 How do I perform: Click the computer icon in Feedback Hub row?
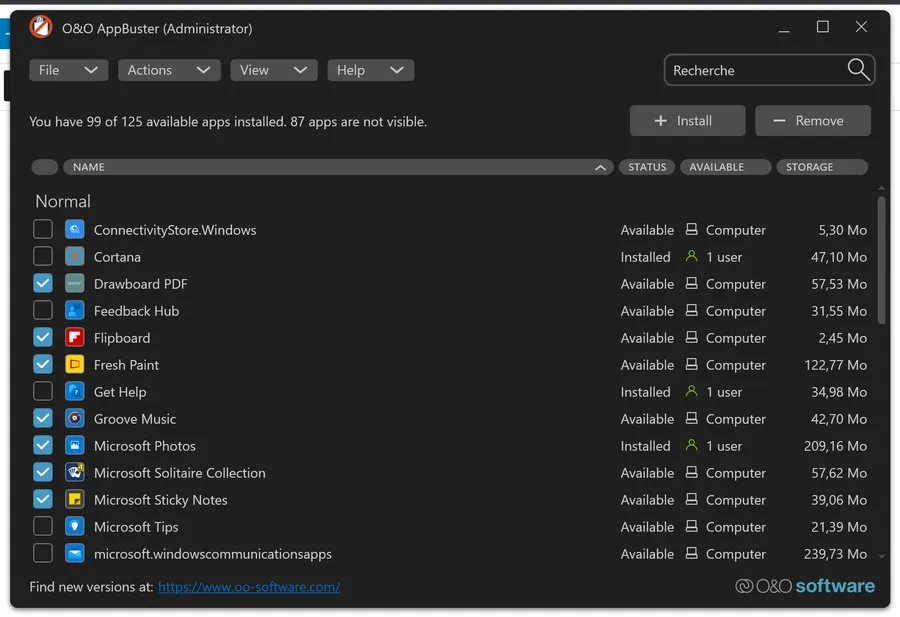[692, 310]
